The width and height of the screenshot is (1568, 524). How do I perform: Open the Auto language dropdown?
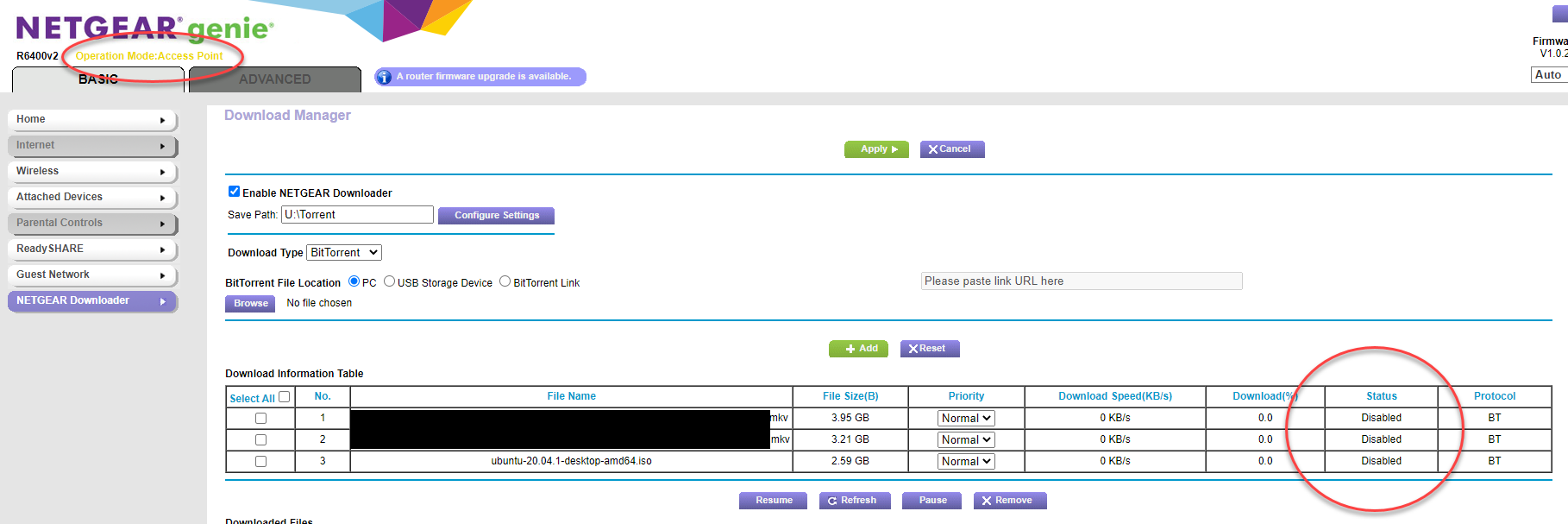(x=1549, y=75)
